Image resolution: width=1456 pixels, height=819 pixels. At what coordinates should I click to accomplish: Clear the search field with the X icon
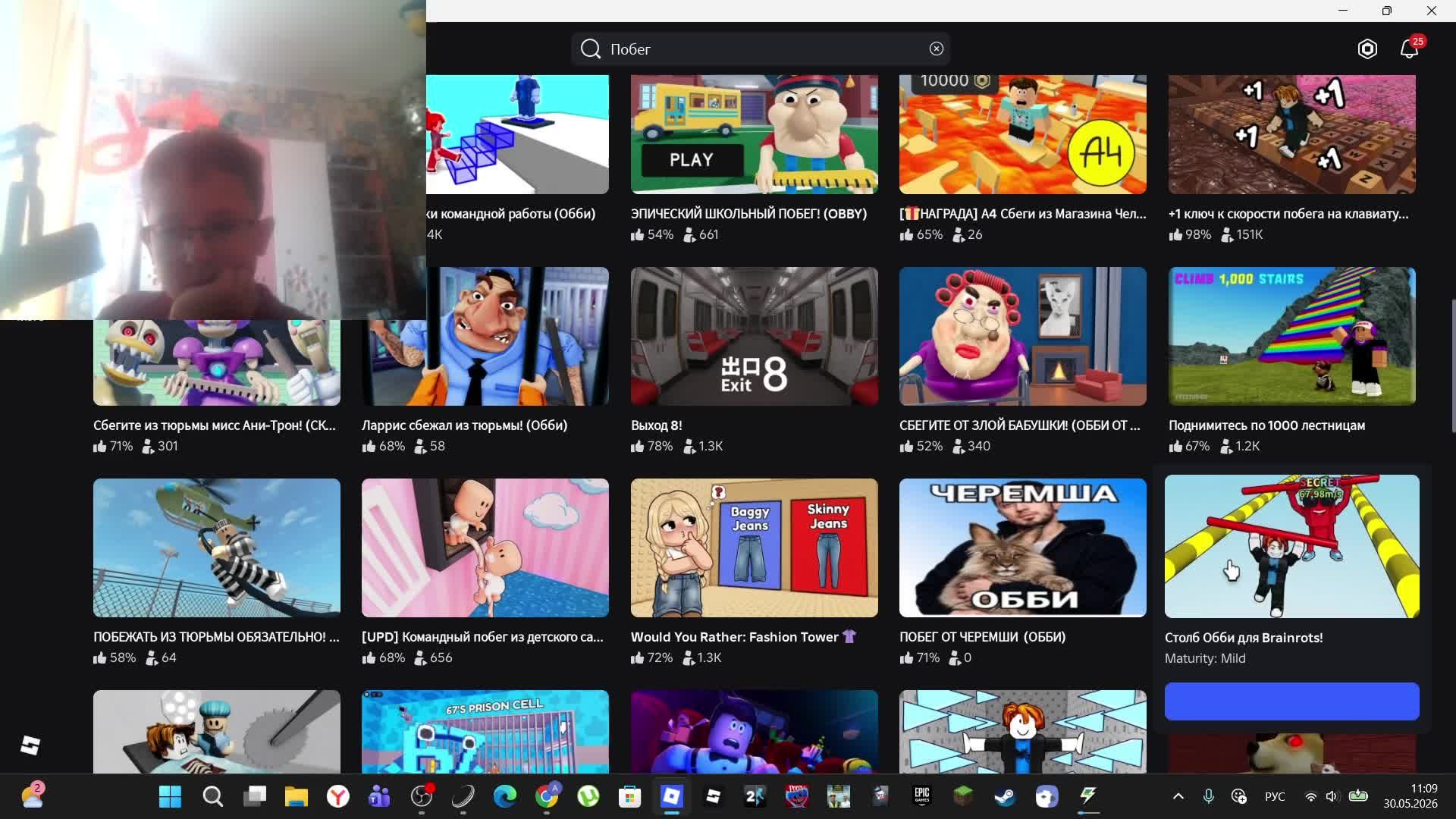pos(937,49)
